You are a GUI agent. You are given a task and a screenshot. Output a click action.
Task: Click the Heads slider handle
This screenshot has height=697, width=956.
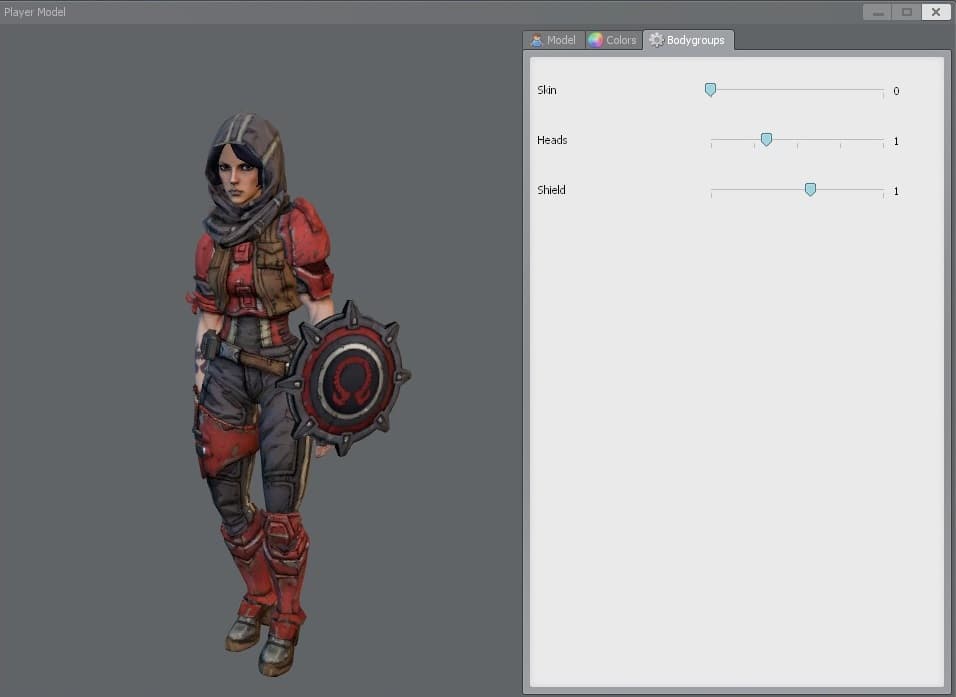pos(766,140)
